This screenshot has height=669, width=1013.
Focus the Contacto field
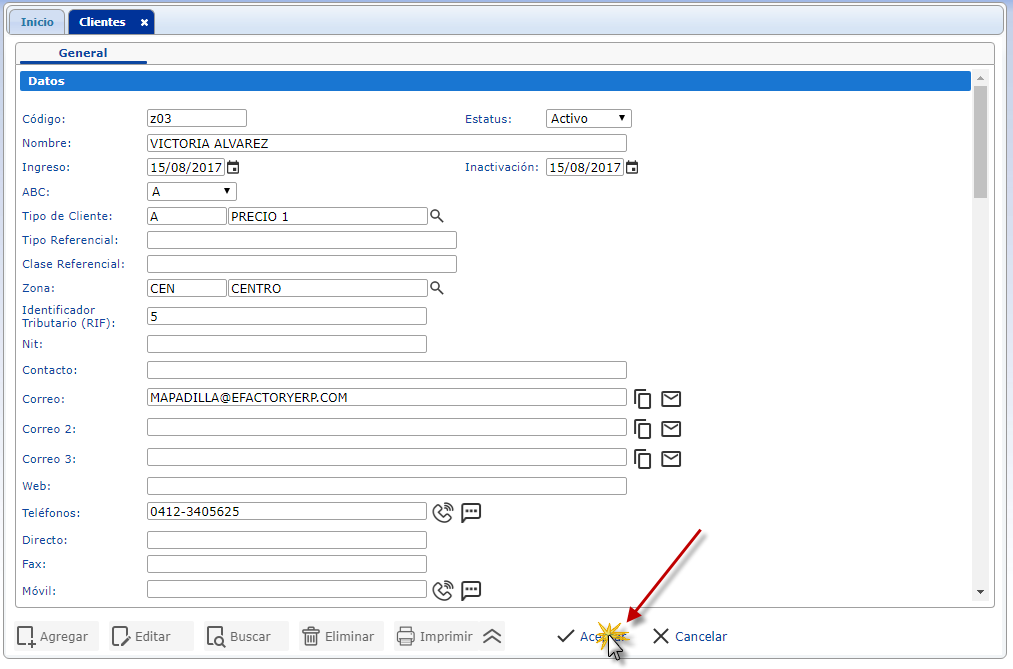tap(386, 370)
